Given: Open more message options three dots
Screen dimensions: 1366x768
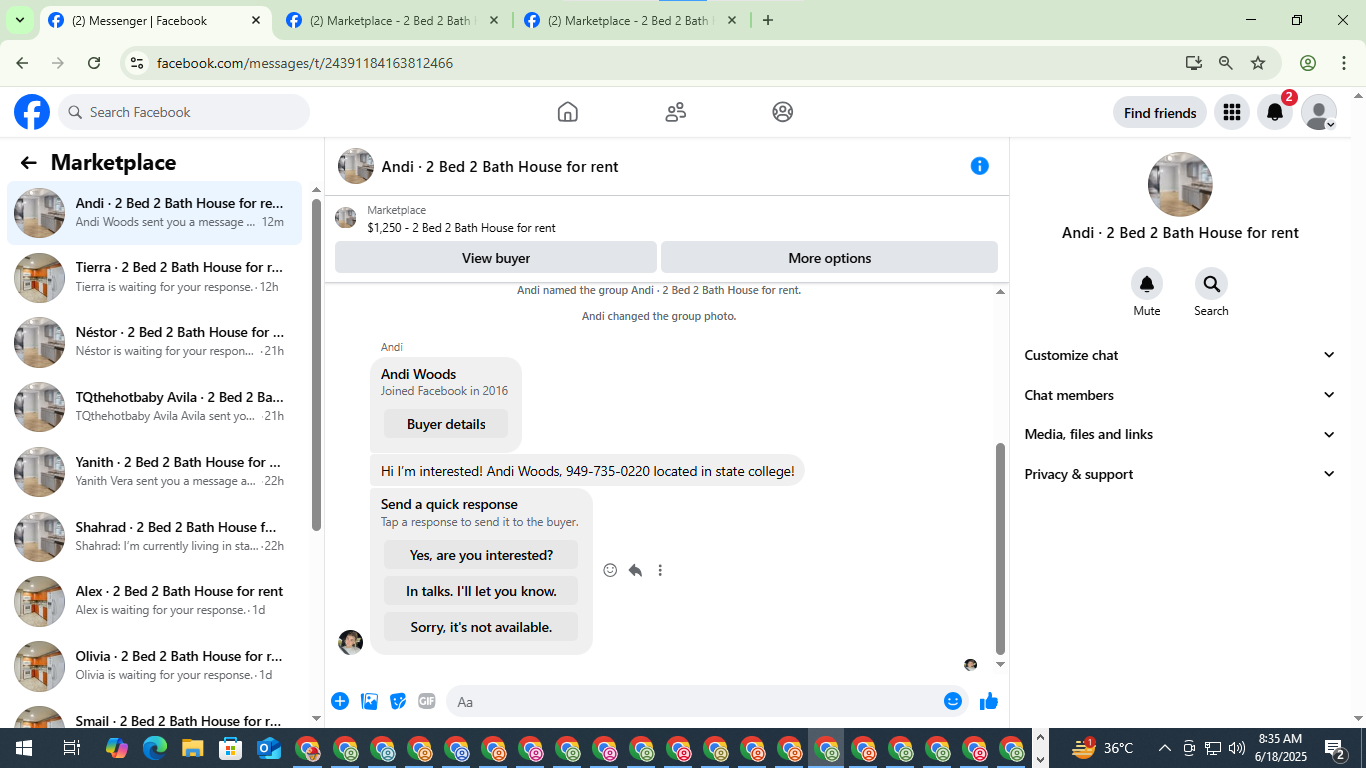Looking at the screenshot, I should (x=660, y=570).
